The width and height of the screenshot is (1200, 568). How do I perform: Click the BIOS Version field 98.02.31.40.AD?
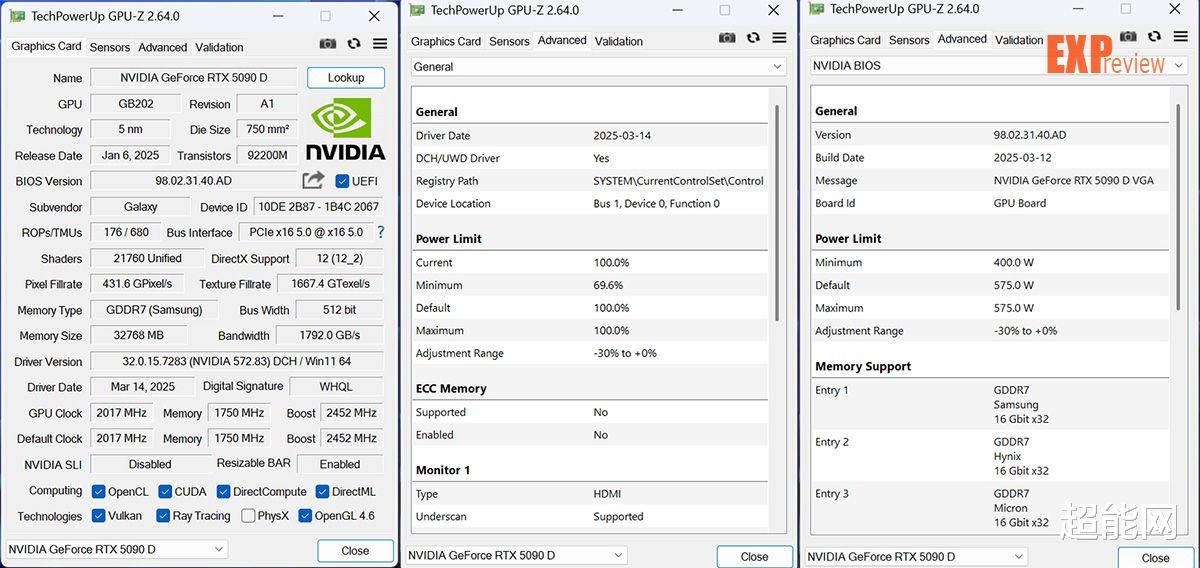click(x=194, y=181)
